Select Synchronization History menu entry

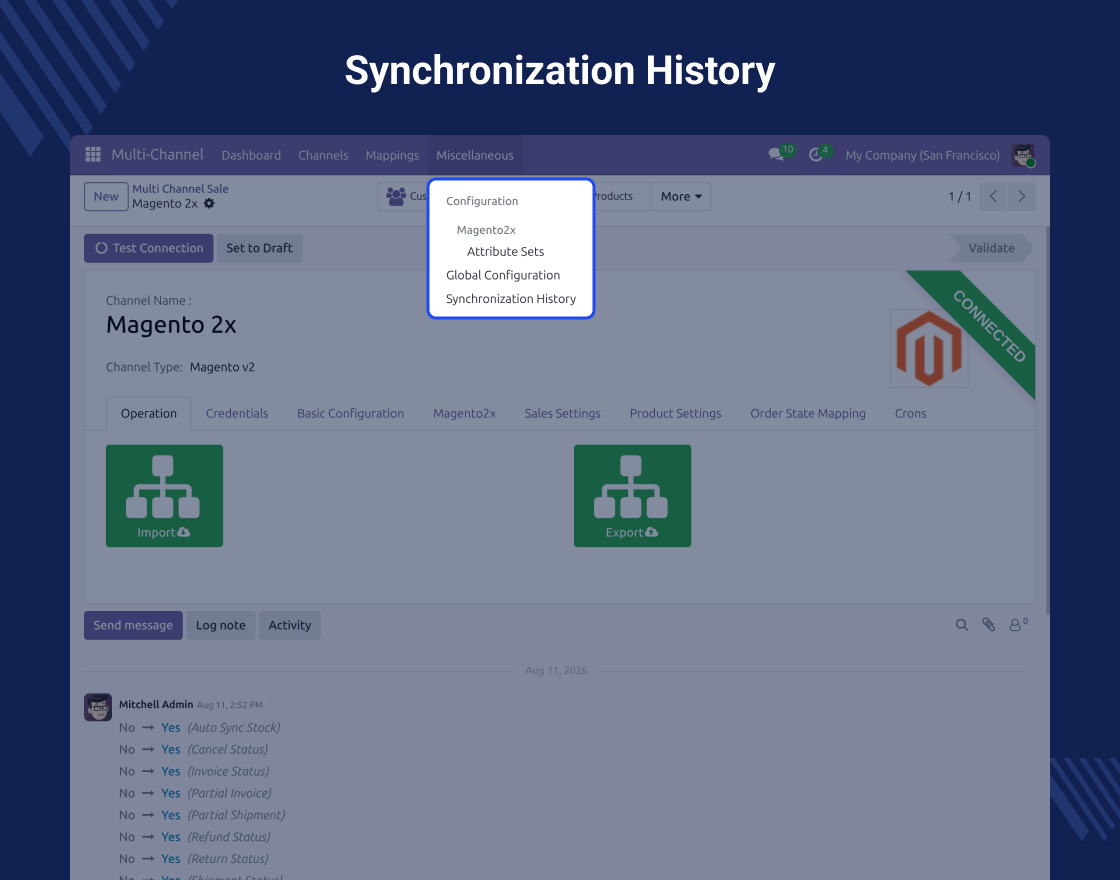point(511,299)
